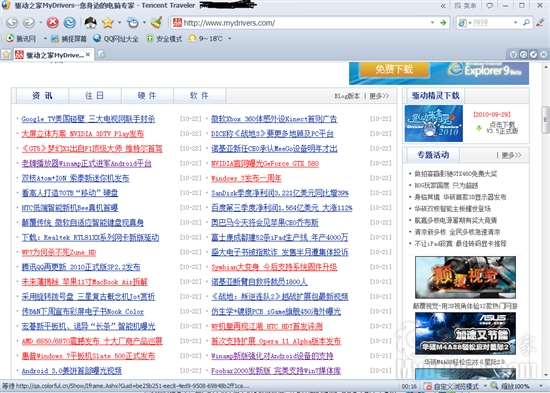550x393 pixels.
Task: Open dropdown next to Forward button
Action: [40, 23]
